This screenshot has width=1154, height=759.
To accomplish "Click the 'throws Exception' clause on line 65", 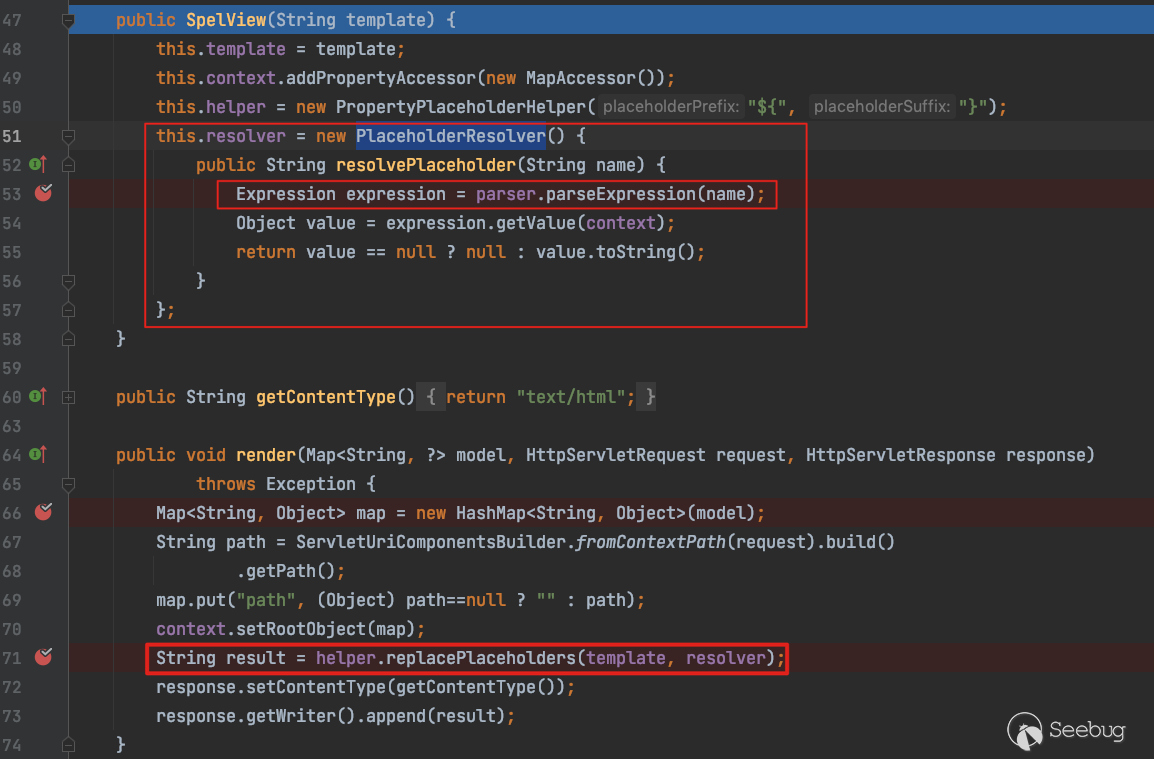I will 276,484.
